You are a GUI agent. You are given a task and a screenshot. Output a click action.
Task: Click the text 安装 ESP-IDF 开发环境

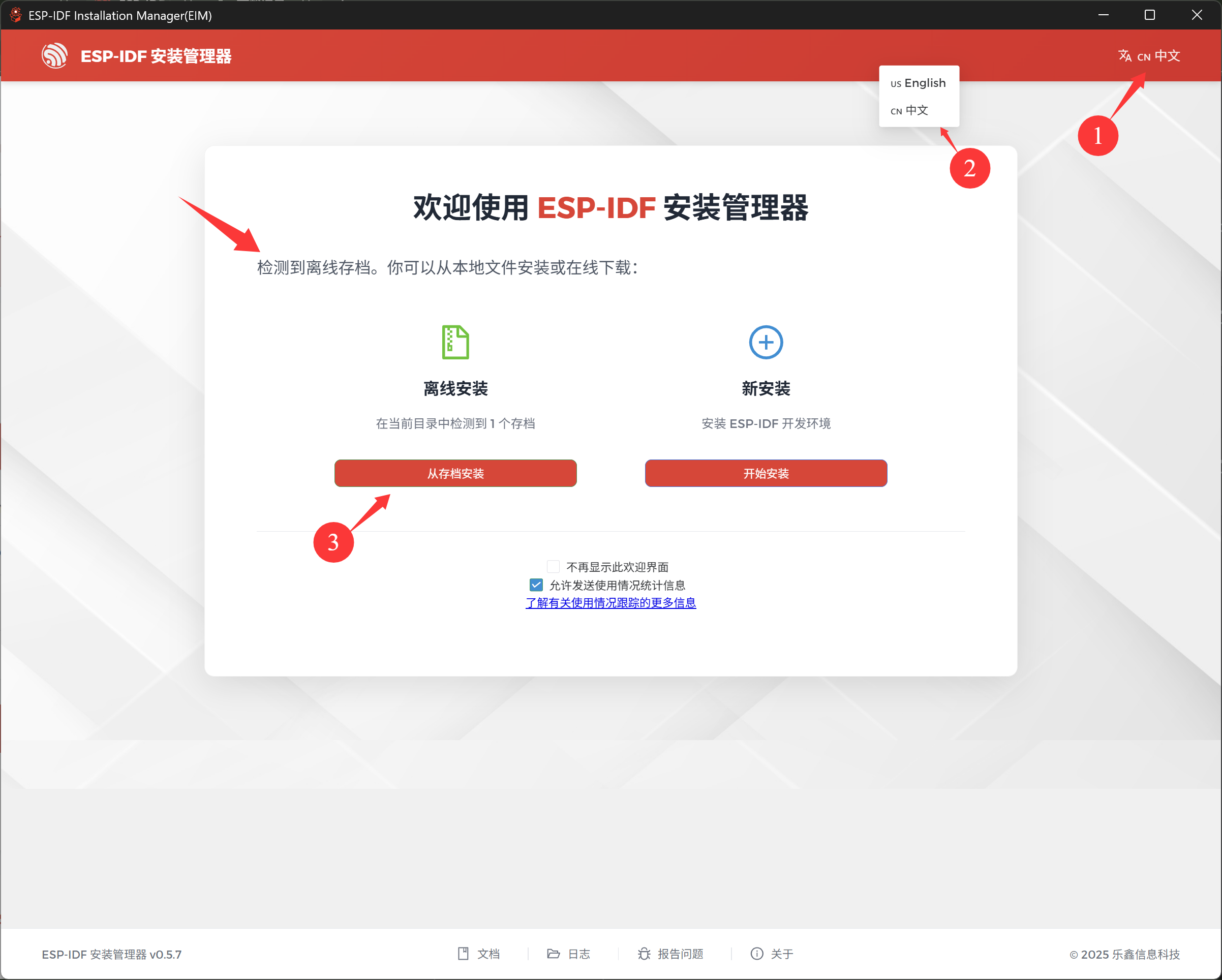[766, 423]
